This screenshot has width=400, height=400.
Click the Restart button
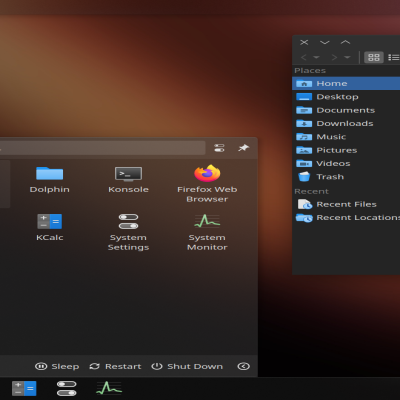(115, 366)
